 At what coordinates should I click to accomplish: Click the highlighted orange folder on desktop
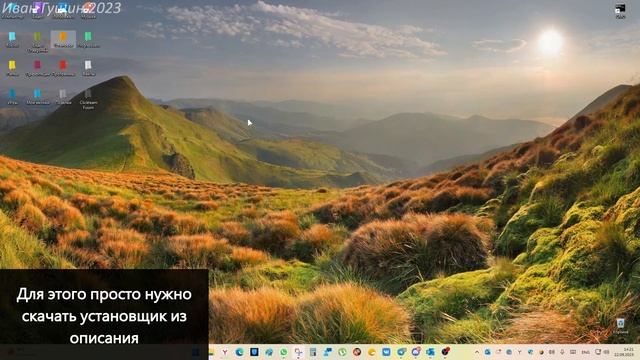(63, 39)
